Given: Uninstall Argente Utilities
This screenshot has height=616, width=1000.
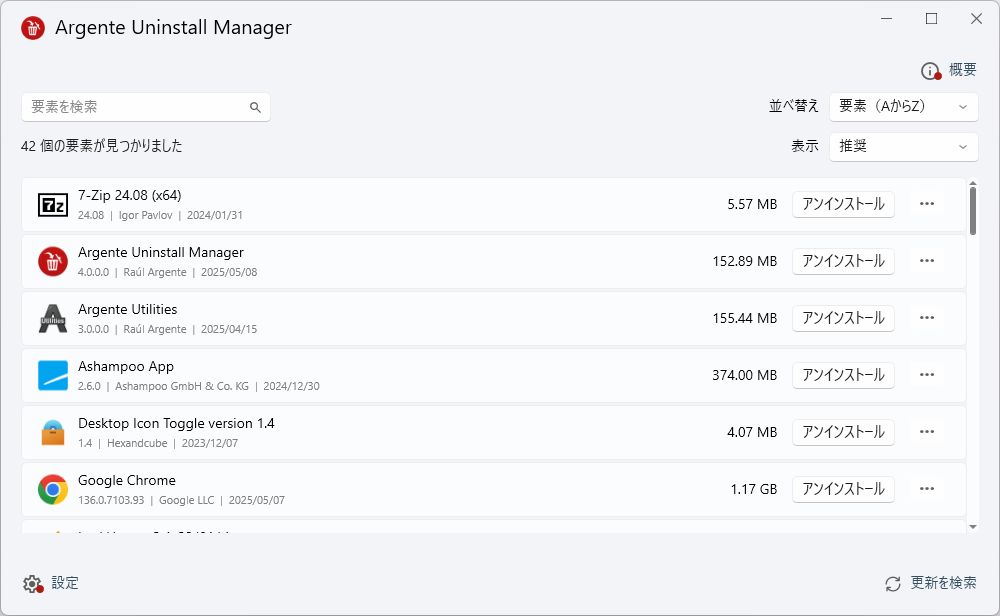Looking at the screenshot, I should [x=843, y=318].
